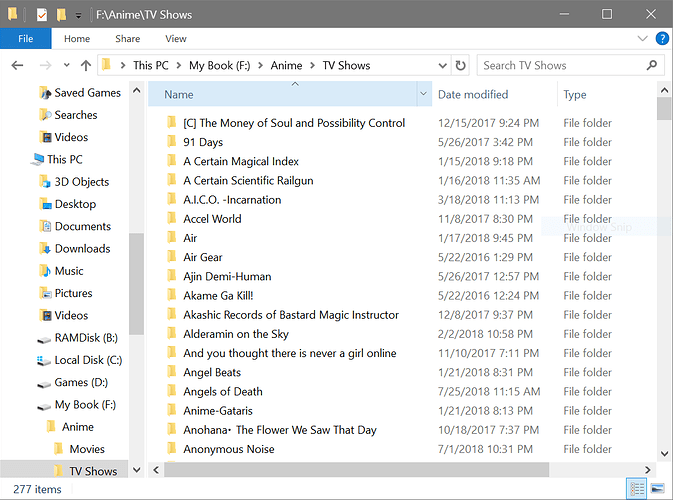Select the A Certain Magical Index folder
Image resolution: width=673 pixels, height=500 pixels.
tap(241, 161)
